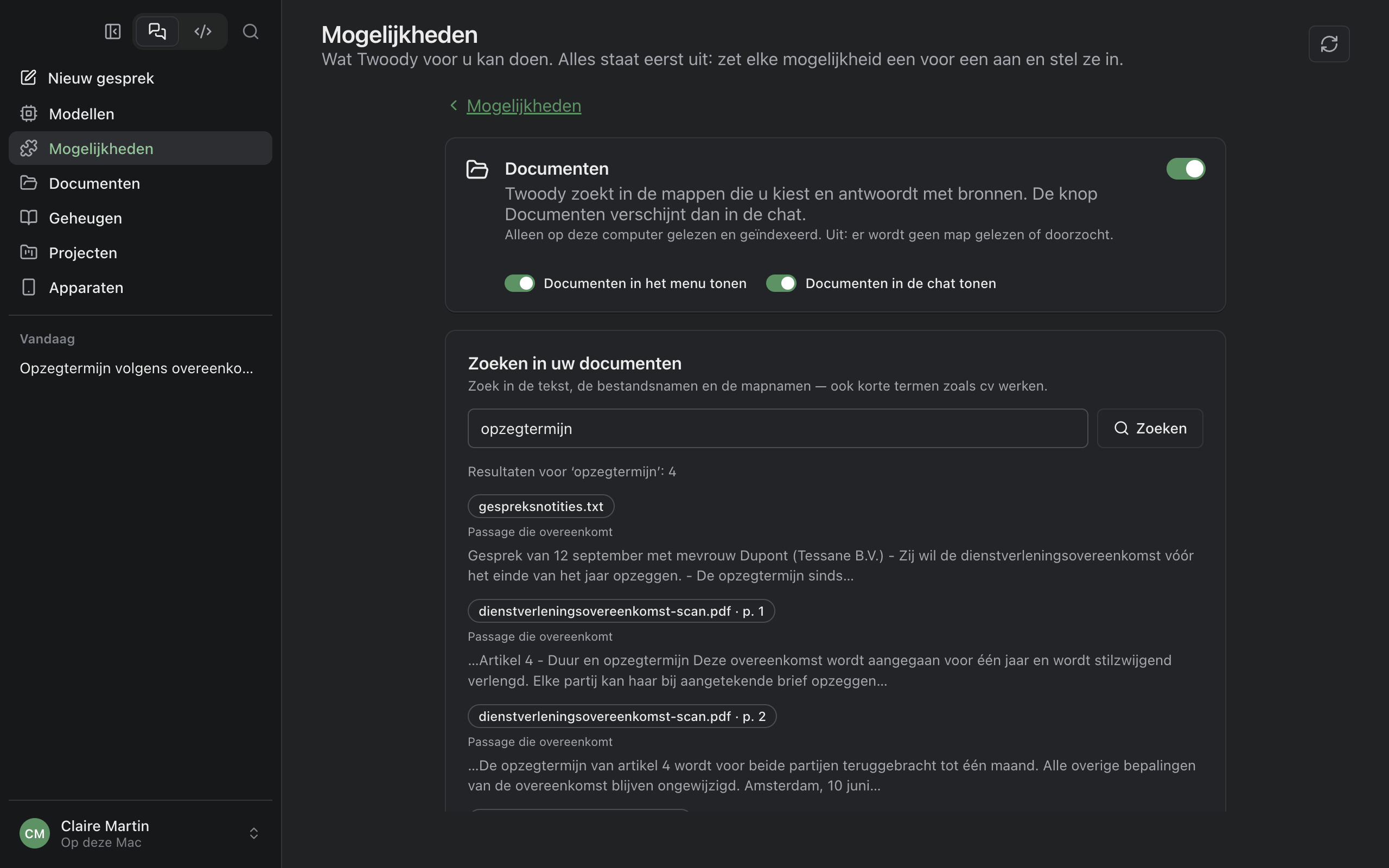The image size is (1389, 868).
Task: Click the CM avatar of Claire Martin
Action: tap(34, 833)
